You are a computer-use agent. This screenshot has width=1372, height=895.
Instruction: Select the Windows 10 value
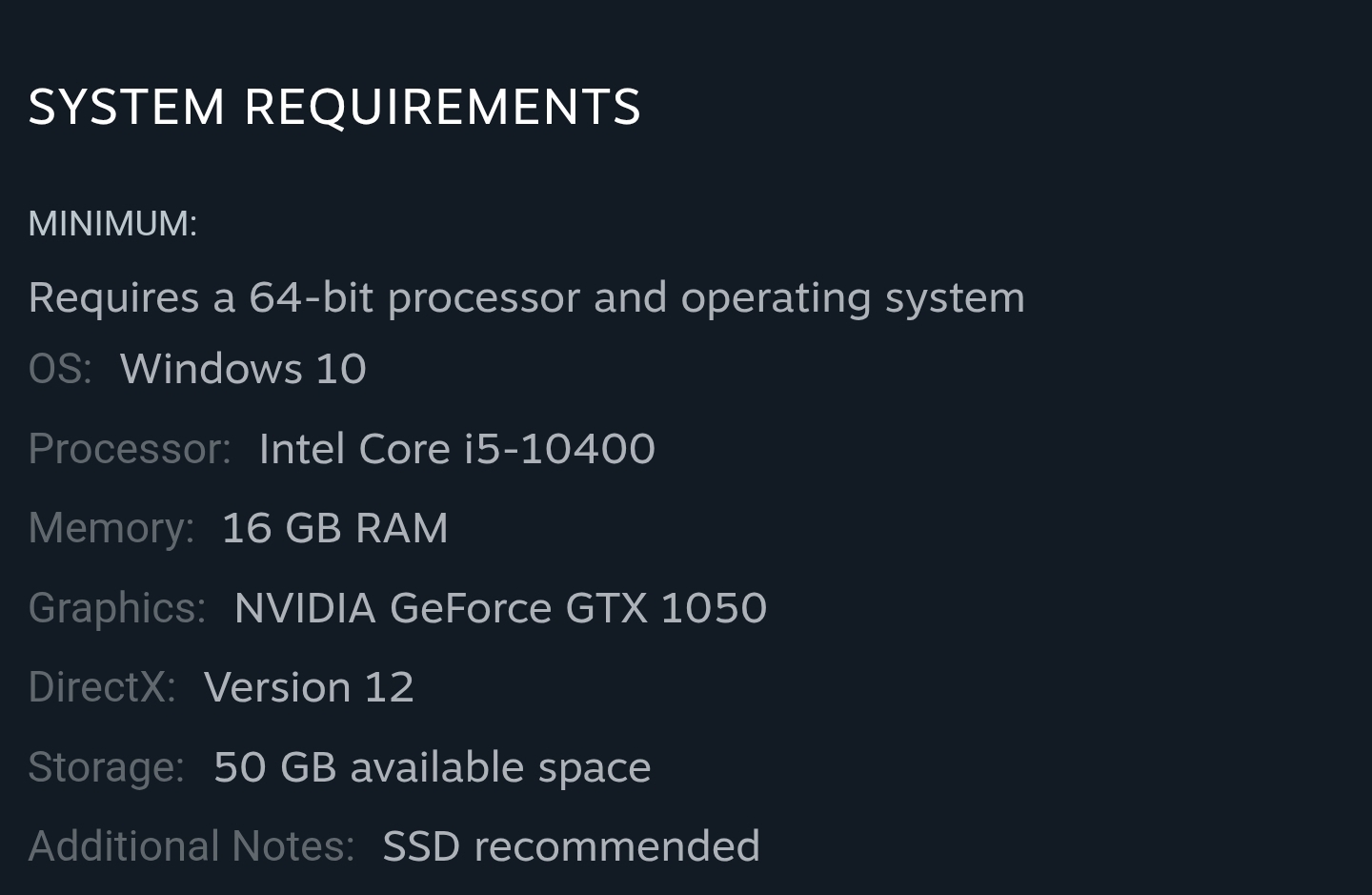point(243,369)
